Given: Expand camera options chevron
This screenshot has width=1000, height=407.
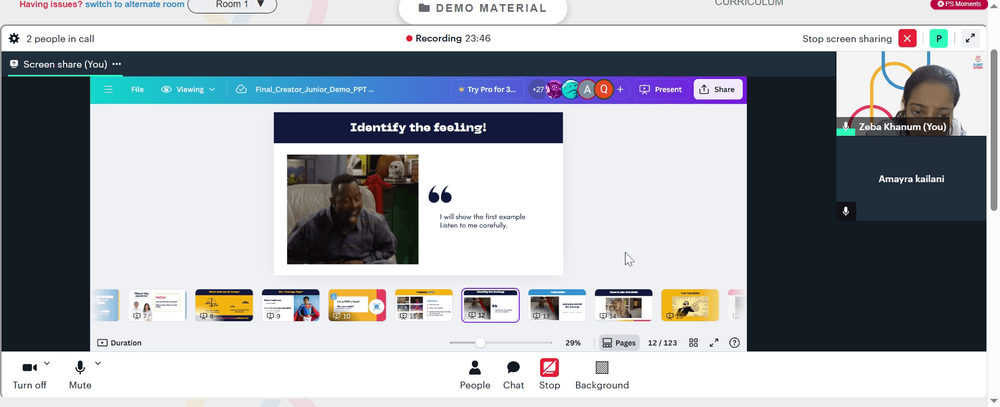Looking at the screenshot, I should coord(47,364).
